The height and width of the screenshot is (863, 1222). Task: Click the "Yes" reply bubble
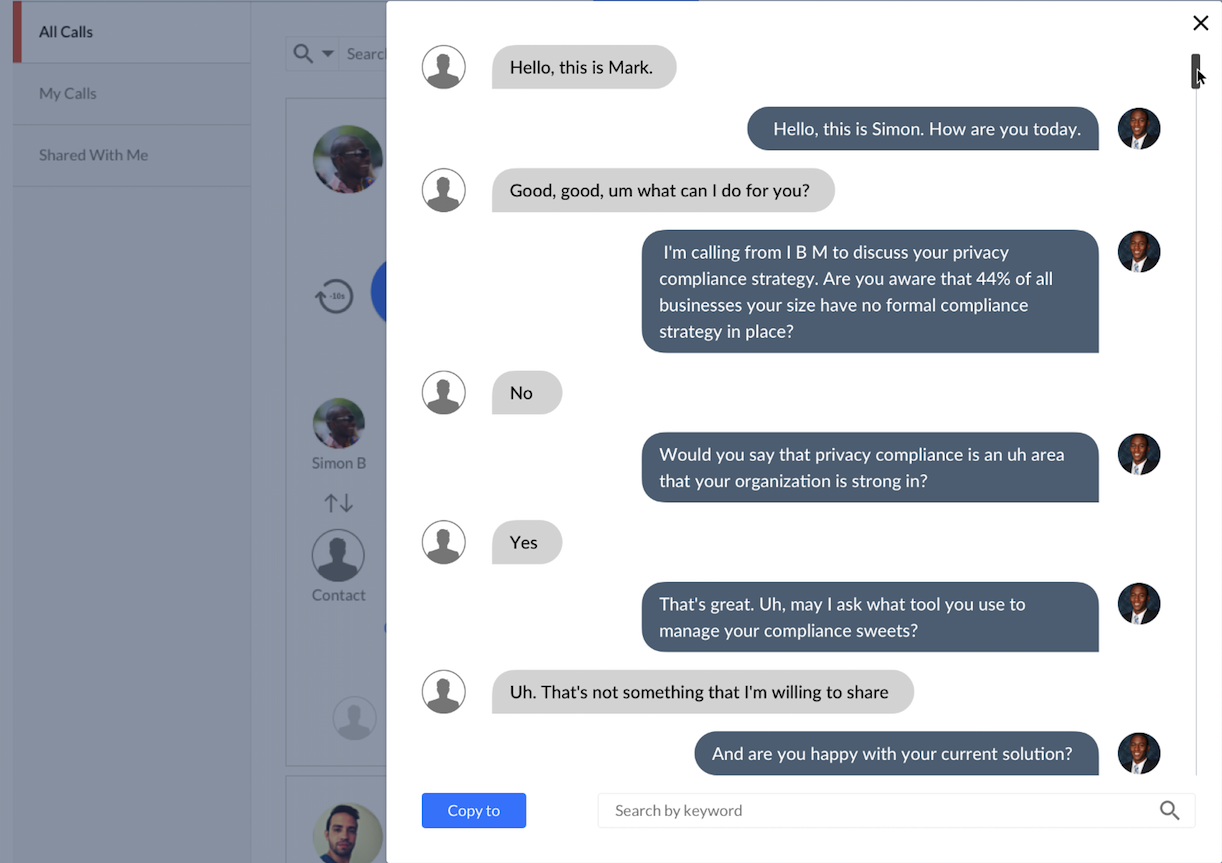[x=526, y=543]
